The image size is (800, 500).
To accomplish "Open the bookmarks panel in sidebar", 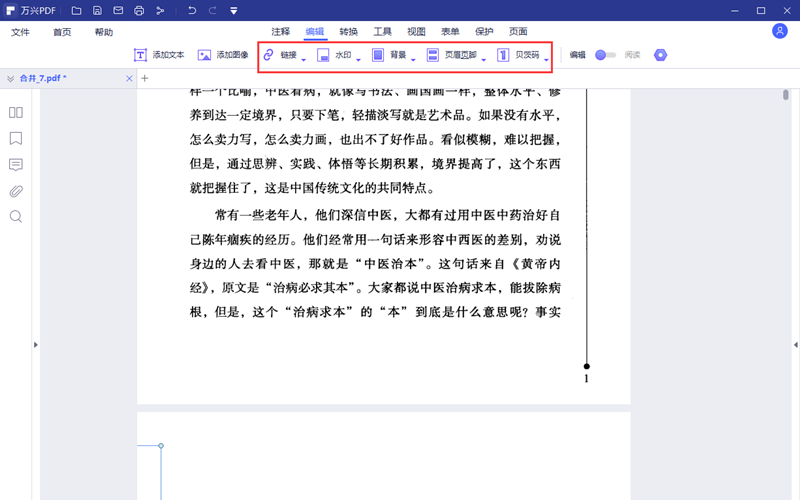I will coord(16,139).
